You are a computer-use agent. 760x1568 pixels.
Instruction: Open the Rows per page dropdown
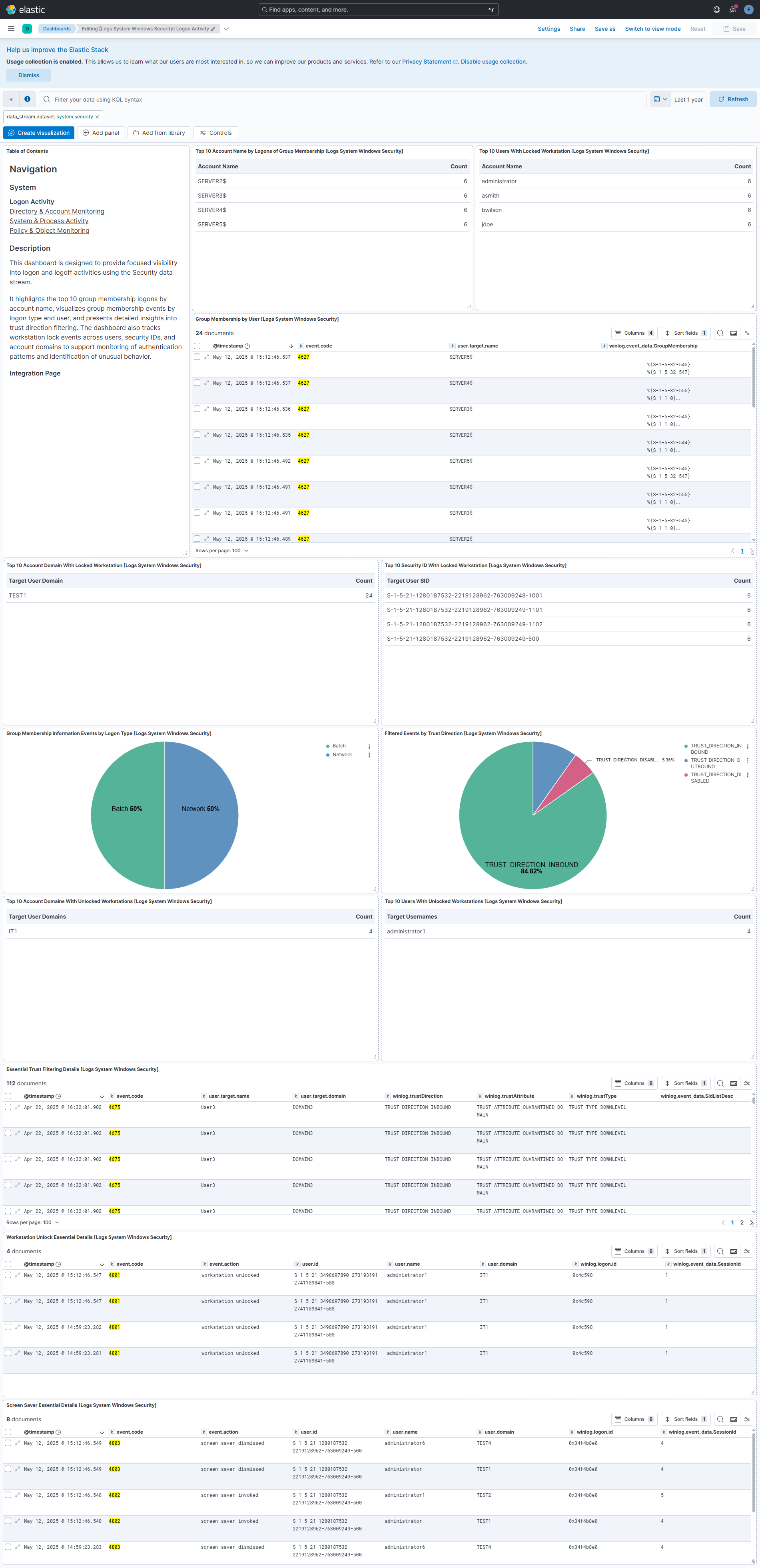pos(223,550)
